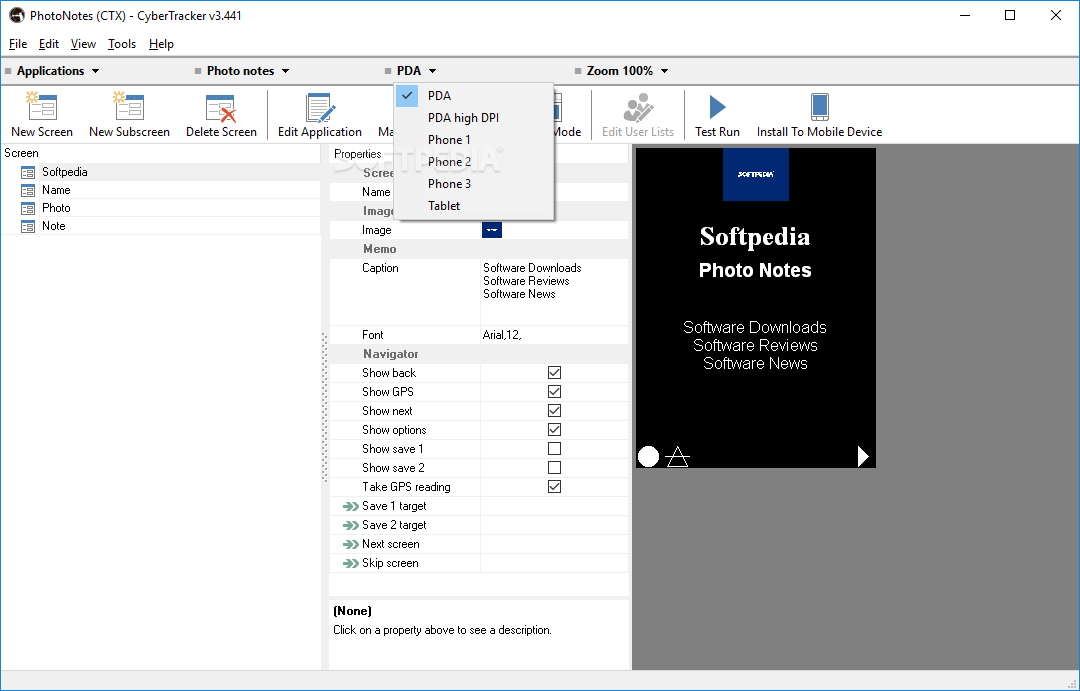
Task: Click the Next screen value cell
Action: [554, 544]
